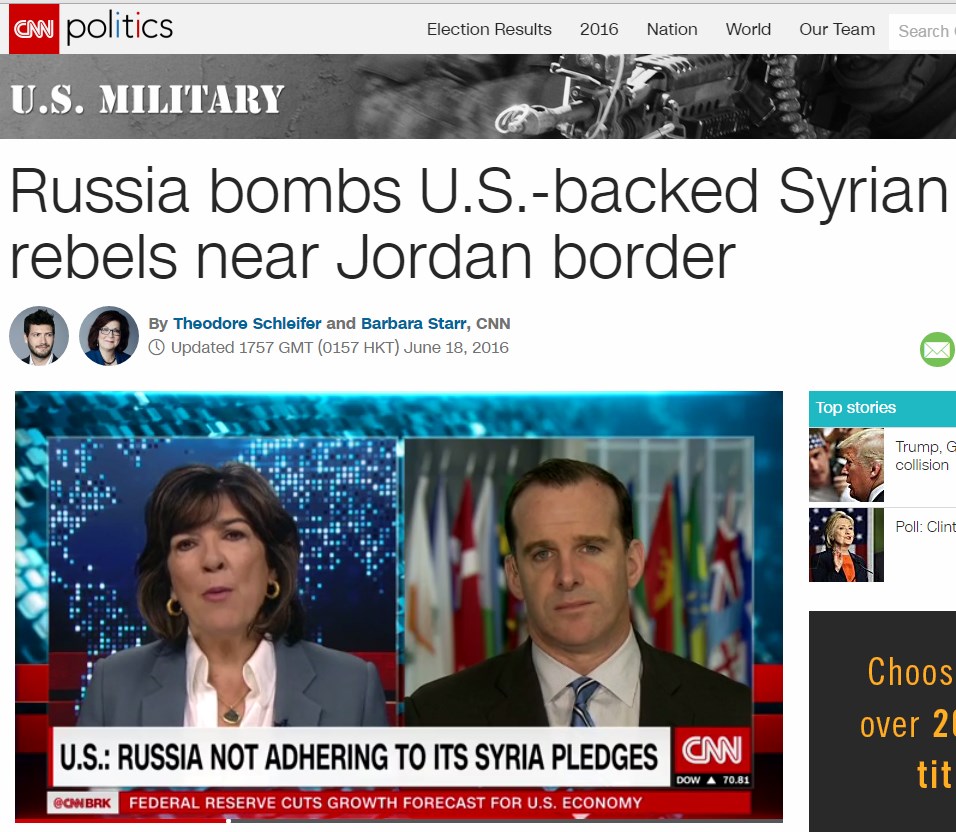Viewport: 956px width, 832px height.
Task: Click the green email share icon
Action: [x=938, y=349]
